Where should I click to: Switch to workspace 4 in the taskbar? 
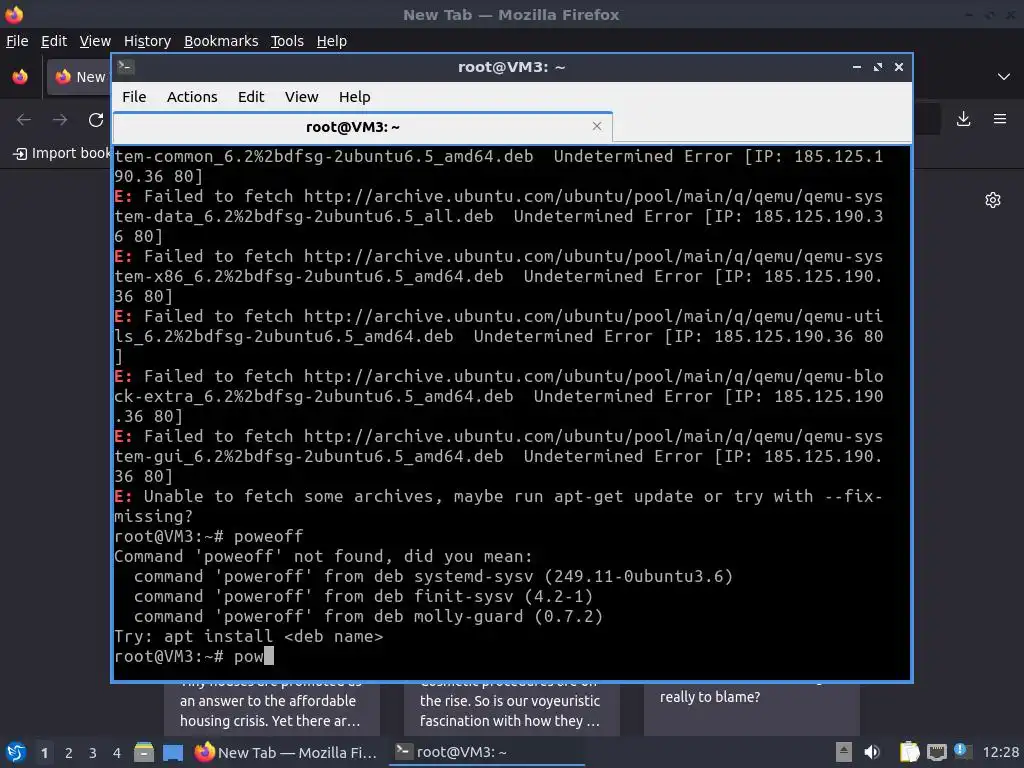117,753
